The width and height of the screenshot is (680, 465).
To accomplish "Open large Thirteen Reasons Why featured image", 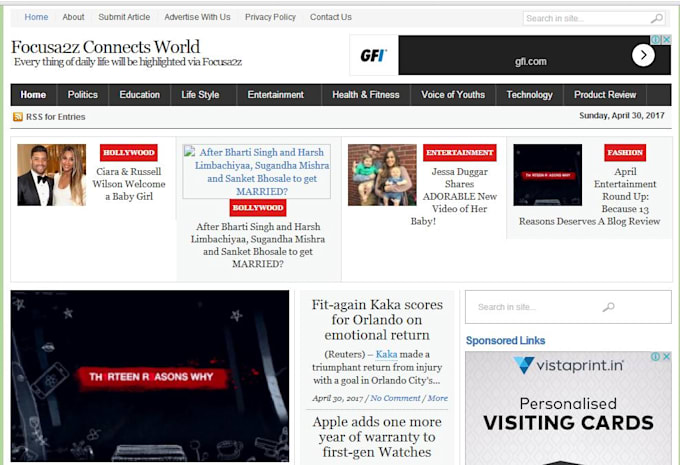I will (x=150, y=376).
